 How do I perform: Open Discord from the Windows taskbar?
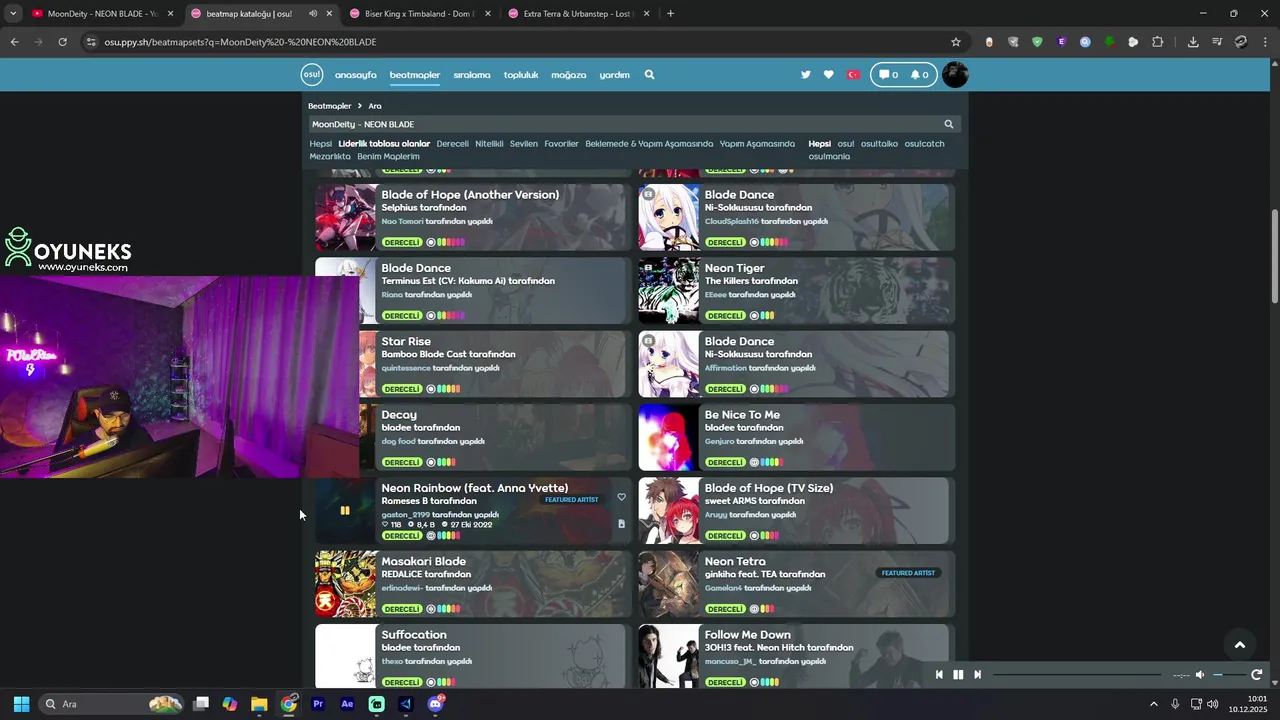[435, 704]
